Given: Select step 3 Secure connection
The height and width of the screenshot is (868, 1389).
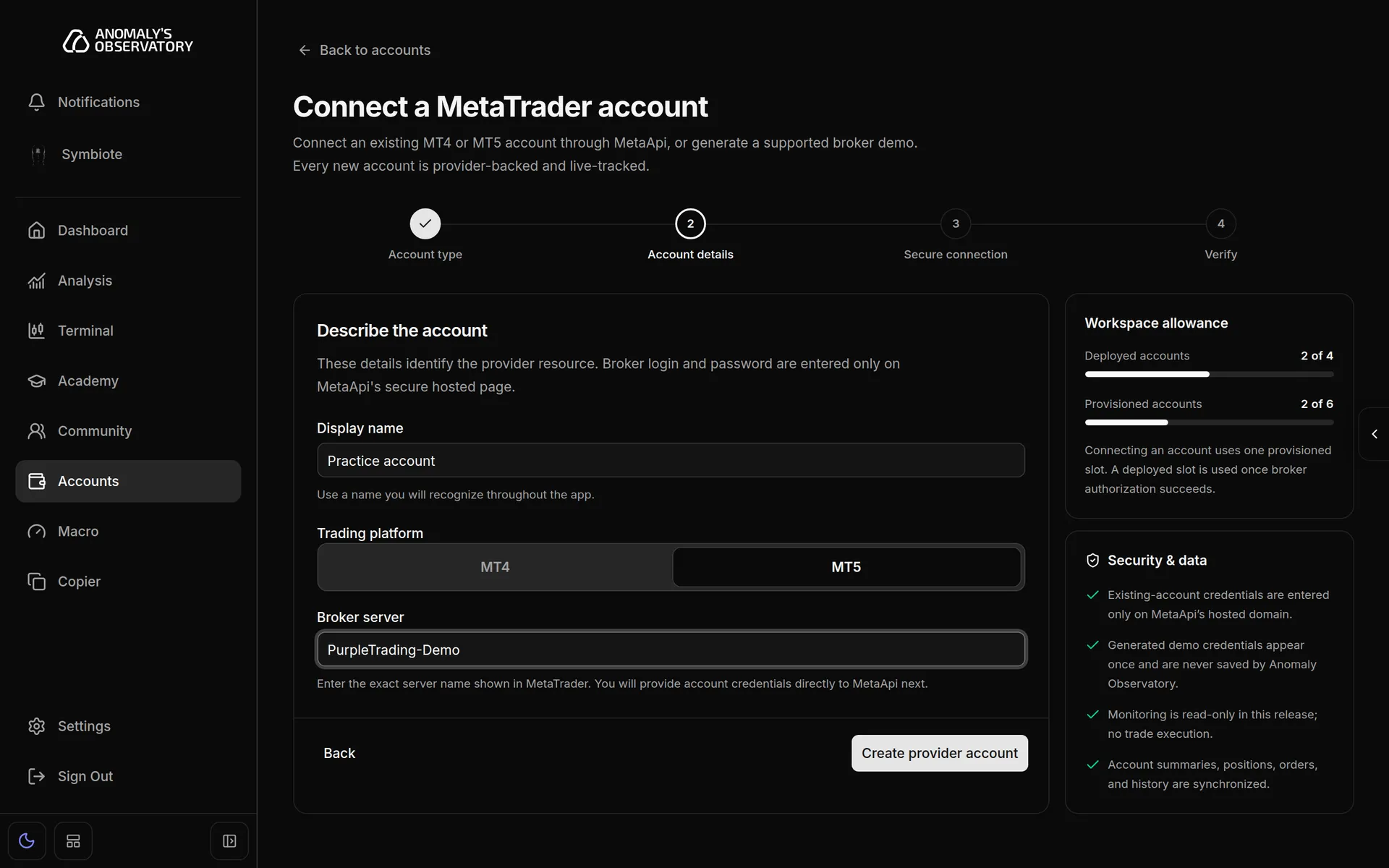Looking at the screenshot, I should pos(956,224).
